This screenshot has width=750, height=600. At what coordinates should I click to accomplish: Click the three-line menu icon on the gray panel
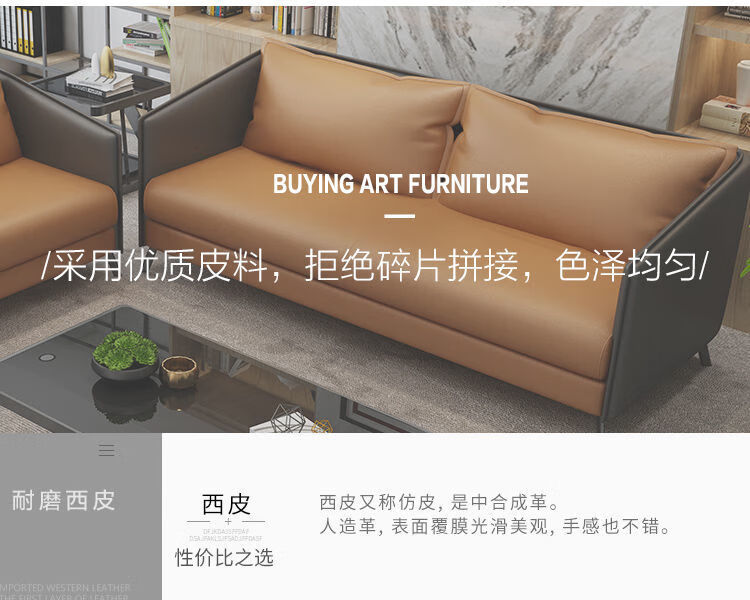(x=107, y=450)
